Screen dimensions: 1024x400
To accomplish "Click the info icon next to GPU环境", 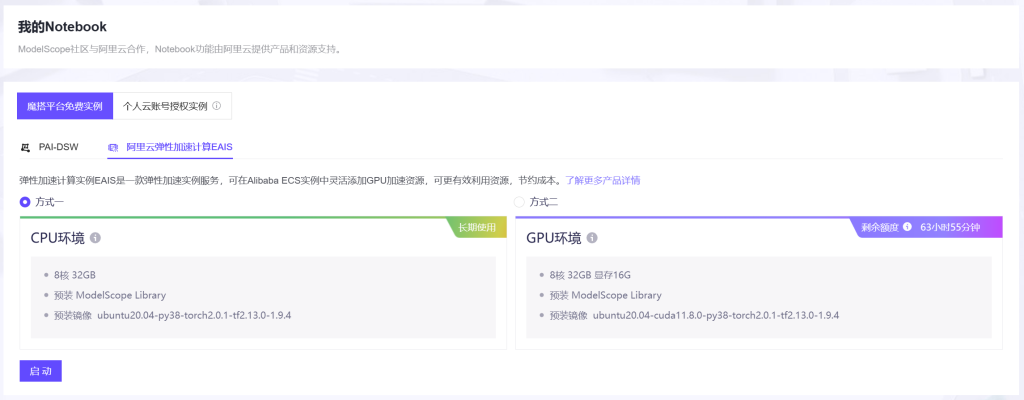I will (592, 238).
